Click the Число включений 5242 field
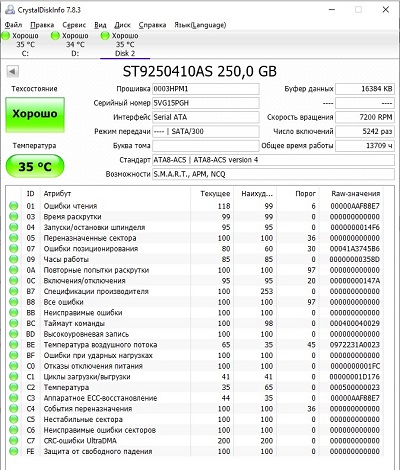The width and height of the screenshot is (400, 470). [365, 131]
